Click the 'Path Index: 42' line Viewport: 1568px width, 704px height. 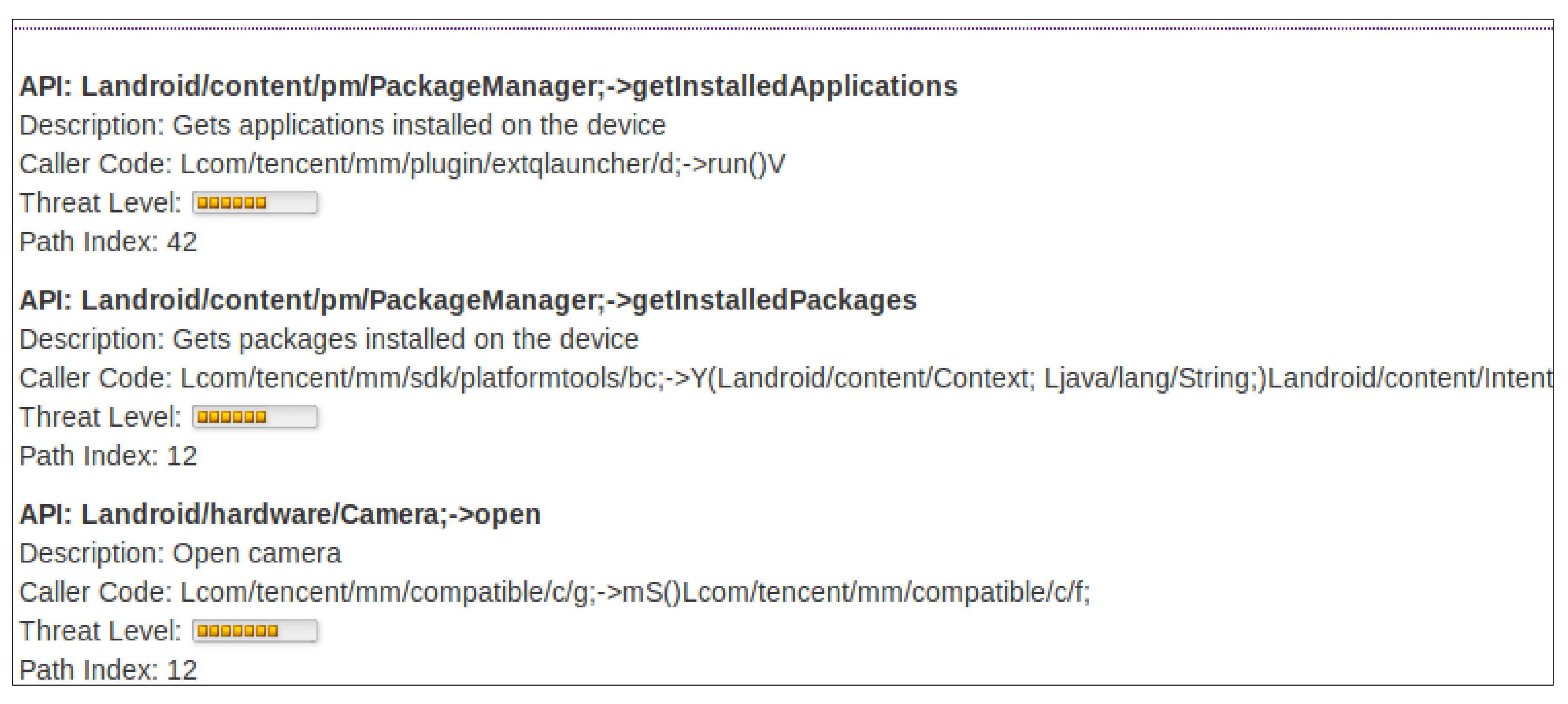pos(108,243)
